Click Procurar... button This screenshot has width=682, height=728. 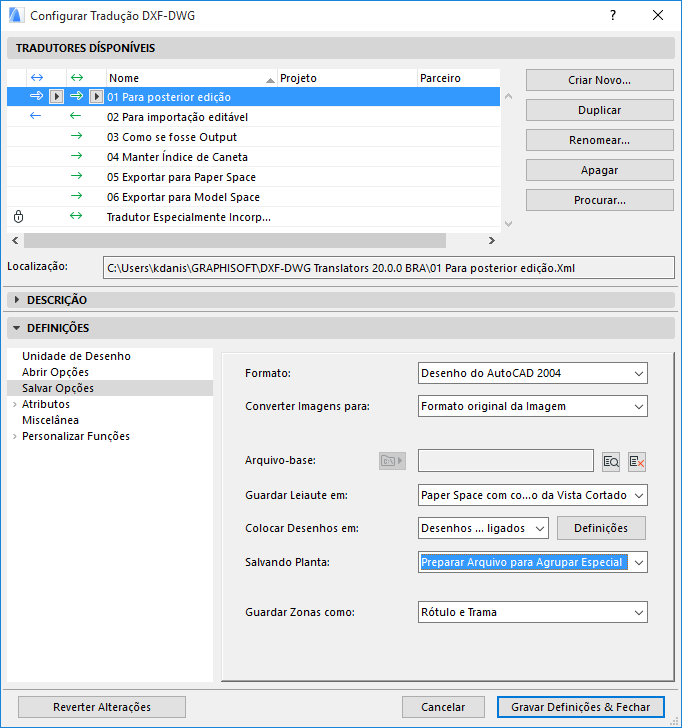pyautogui.click(x=599, y=200)
